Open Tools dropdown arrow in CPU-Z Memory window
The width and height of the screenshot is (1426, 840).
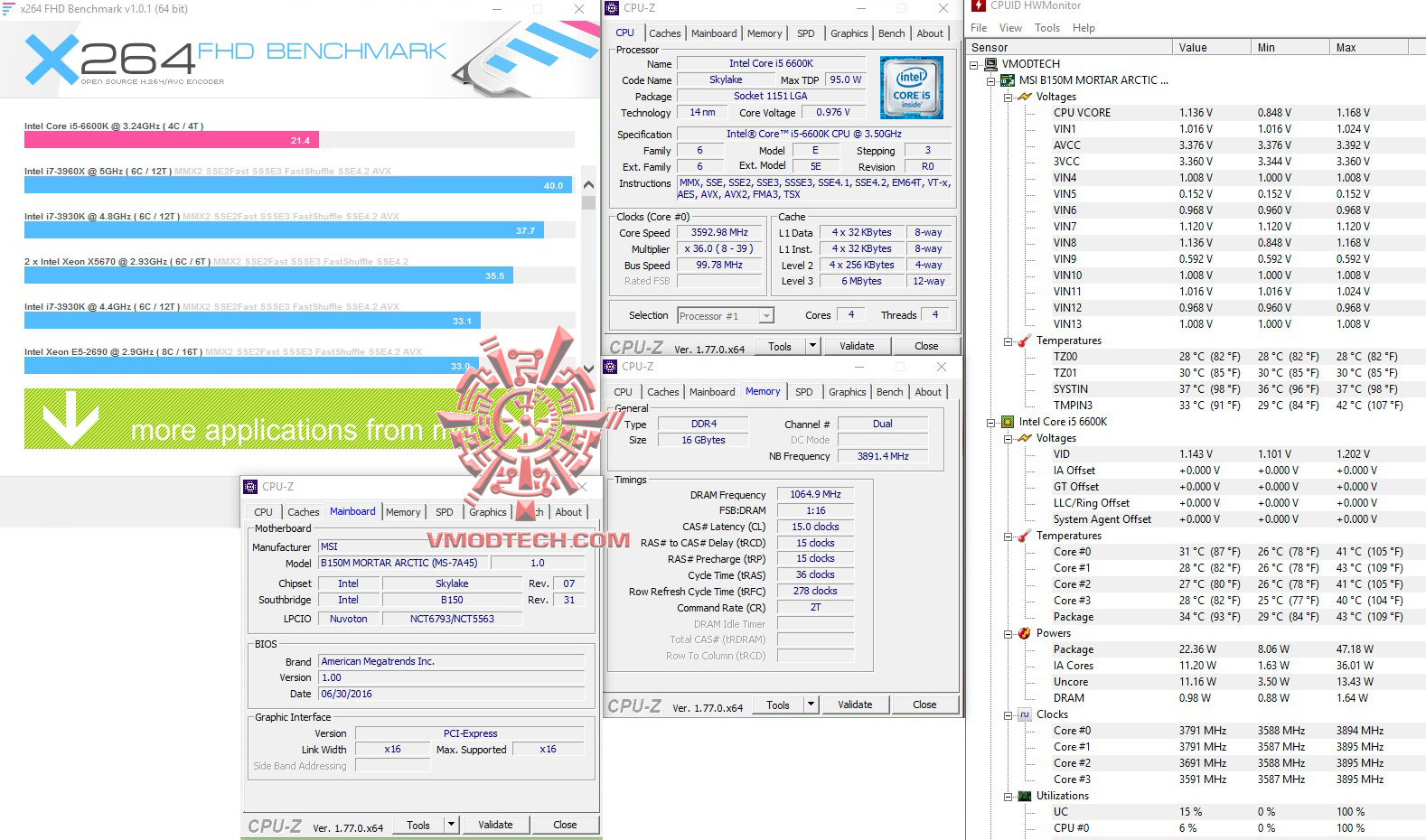click(x=811, y=705)
